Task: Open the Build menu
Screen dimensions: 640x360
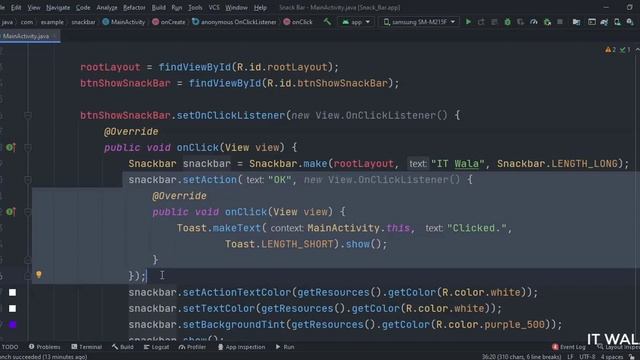Action: pos(158,7)
